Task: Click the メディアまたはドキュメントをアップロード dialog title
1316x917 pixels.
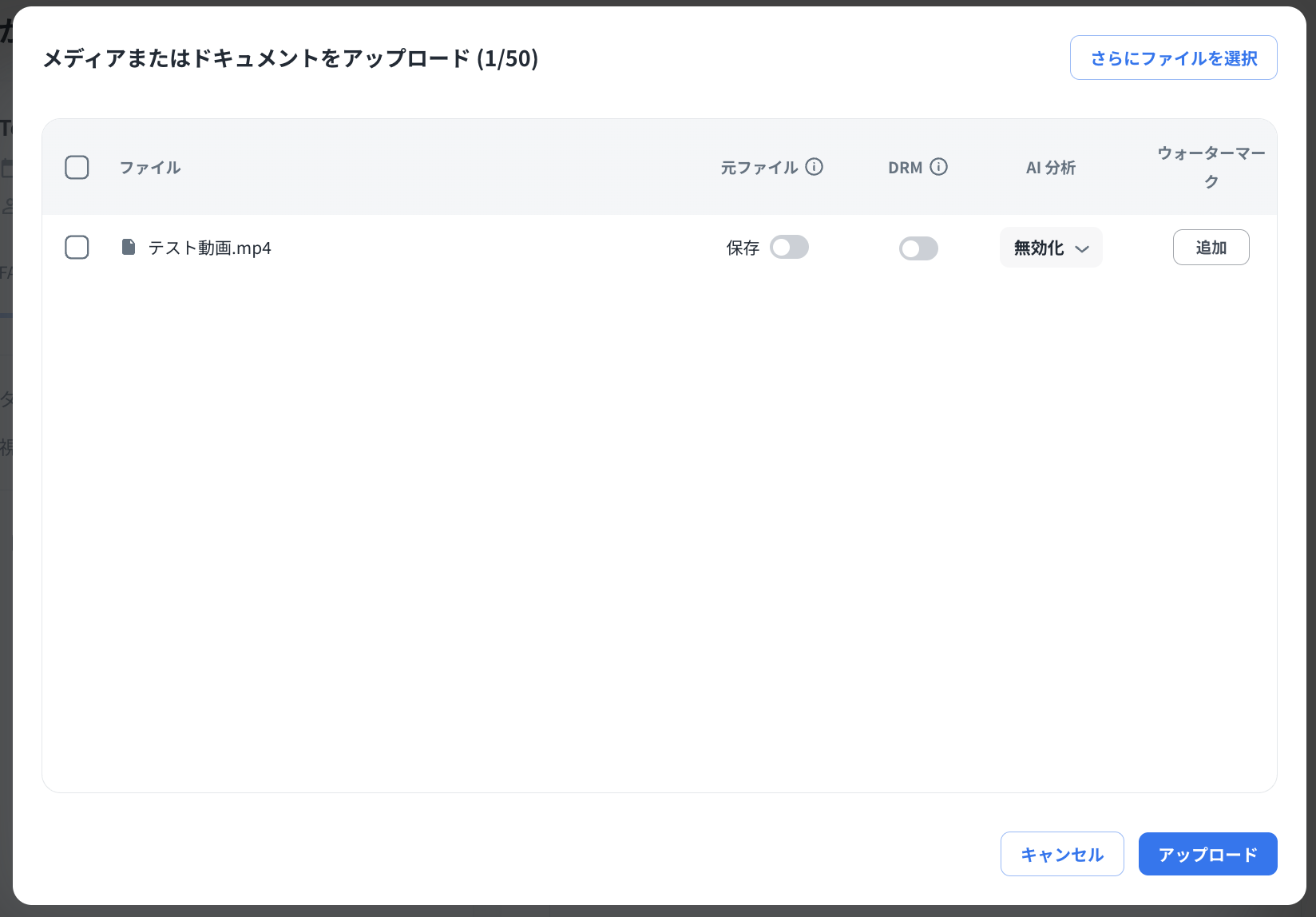Action: click(x=291, y=58)
